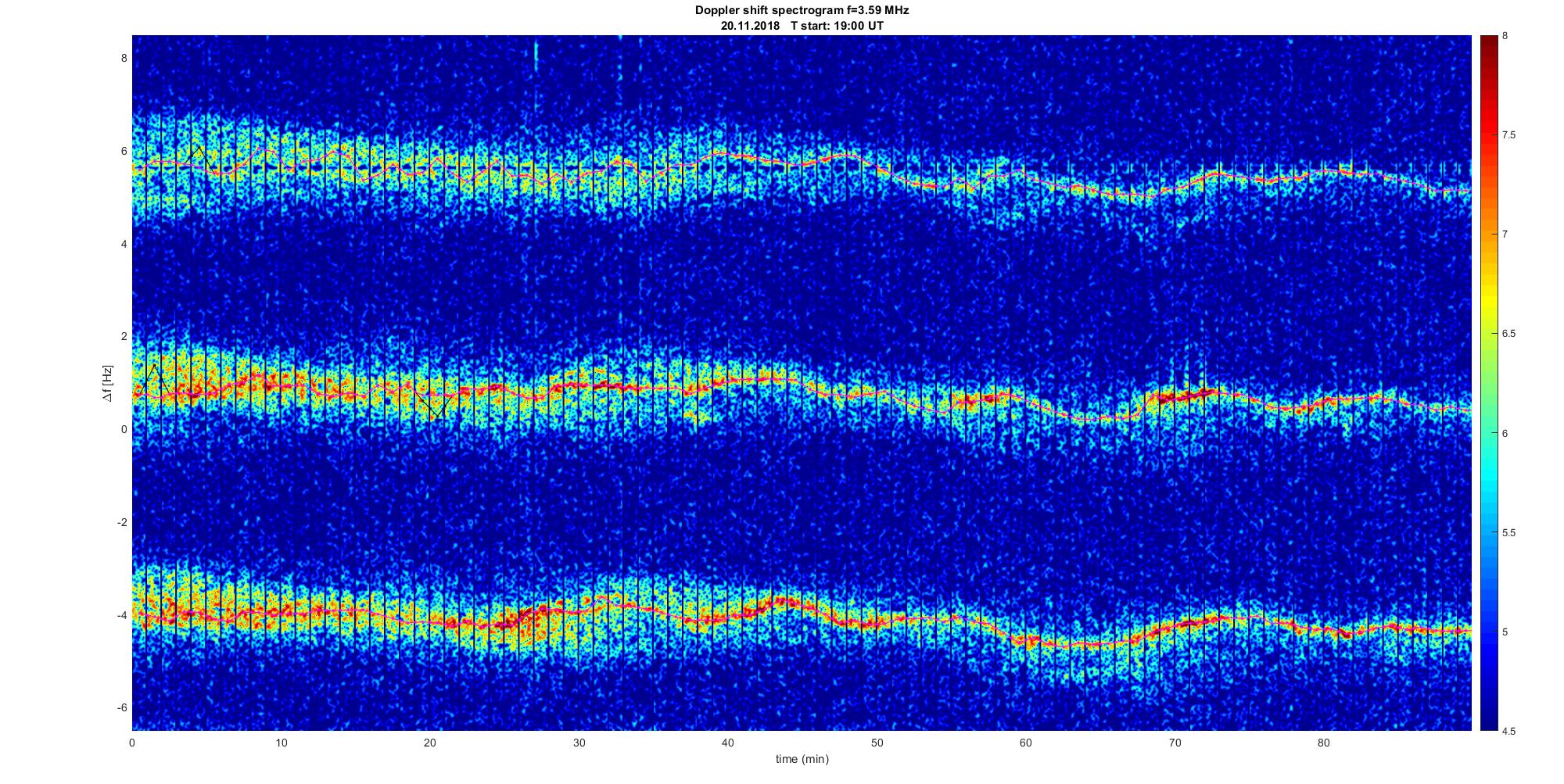This screenshot has height=784, width=1564.
Task: Click the y-axis tick label '8'
Action: (124, 58)
